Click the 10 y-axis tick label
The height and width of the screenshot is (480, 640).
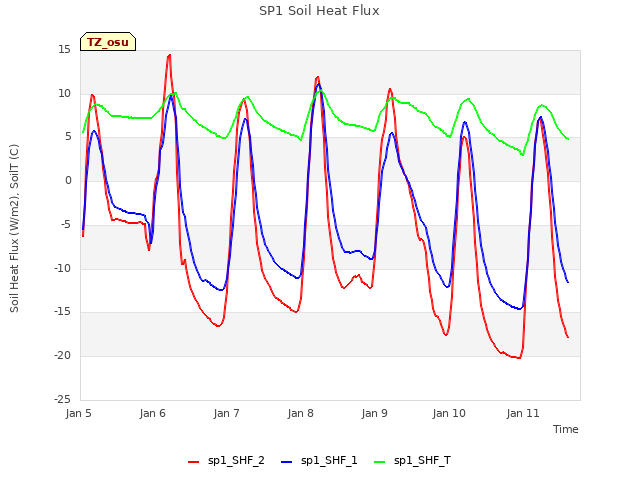[64, 93]
